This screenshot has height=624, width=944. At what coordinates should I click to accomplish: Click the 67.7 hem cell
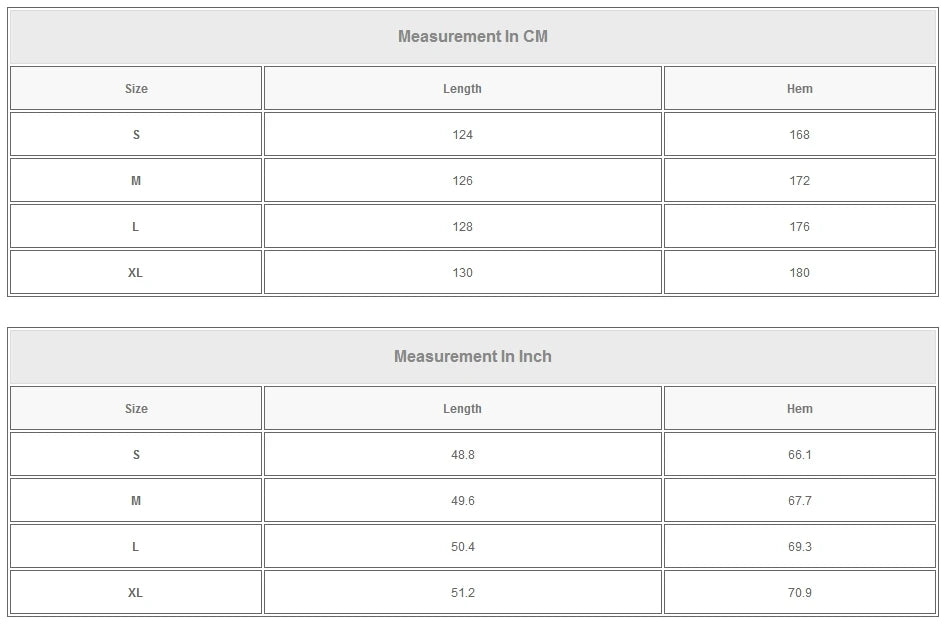point(800,501)
